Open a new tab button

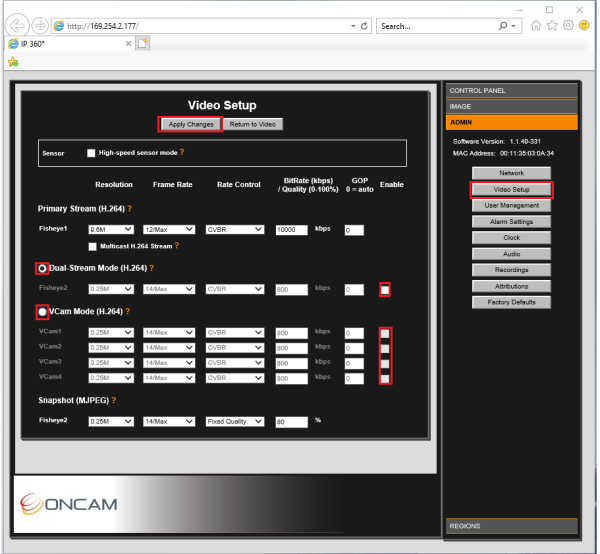point(142,44)
